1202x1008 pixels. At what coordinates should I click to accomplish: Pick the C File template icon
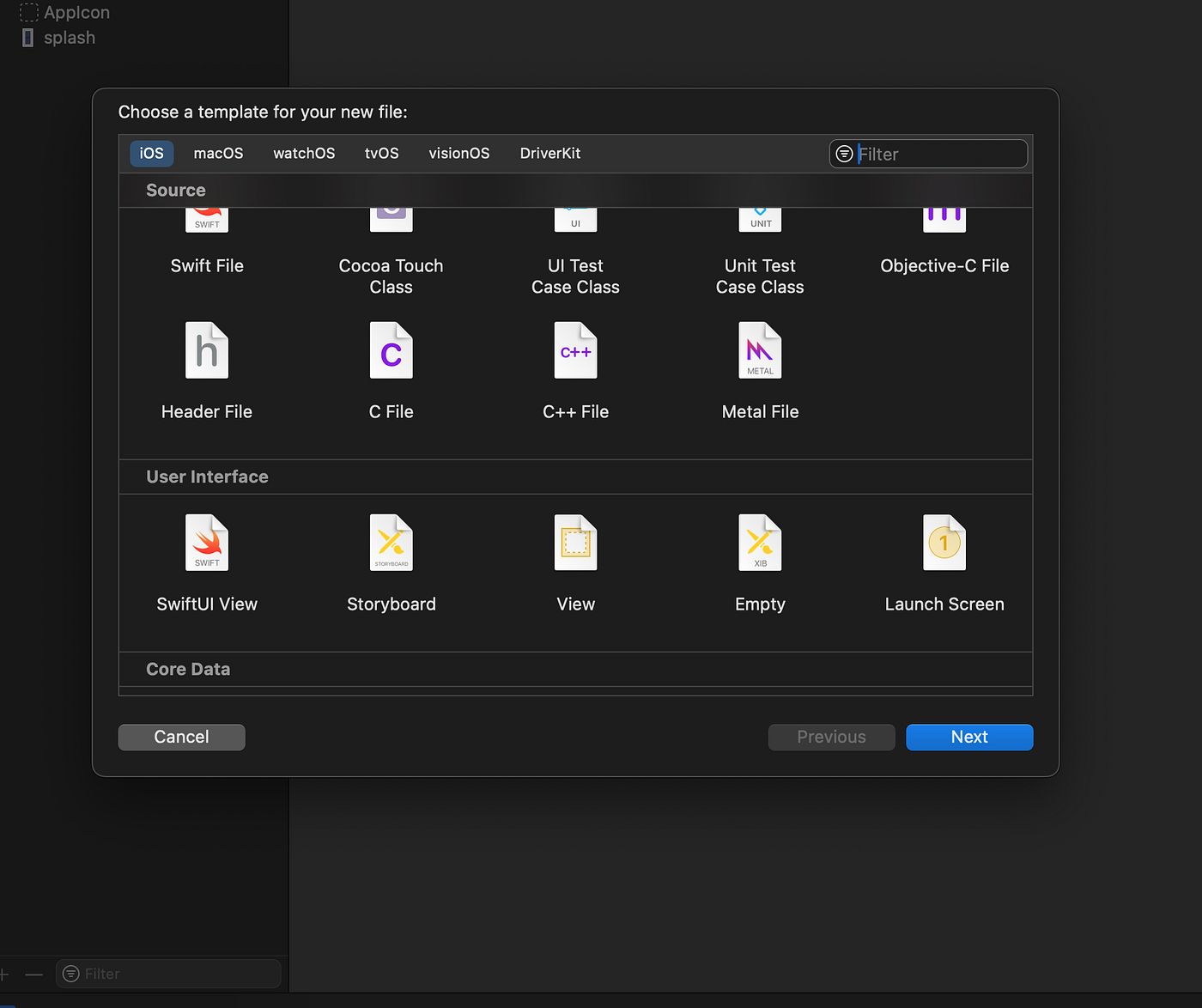(x=392, y=350)
